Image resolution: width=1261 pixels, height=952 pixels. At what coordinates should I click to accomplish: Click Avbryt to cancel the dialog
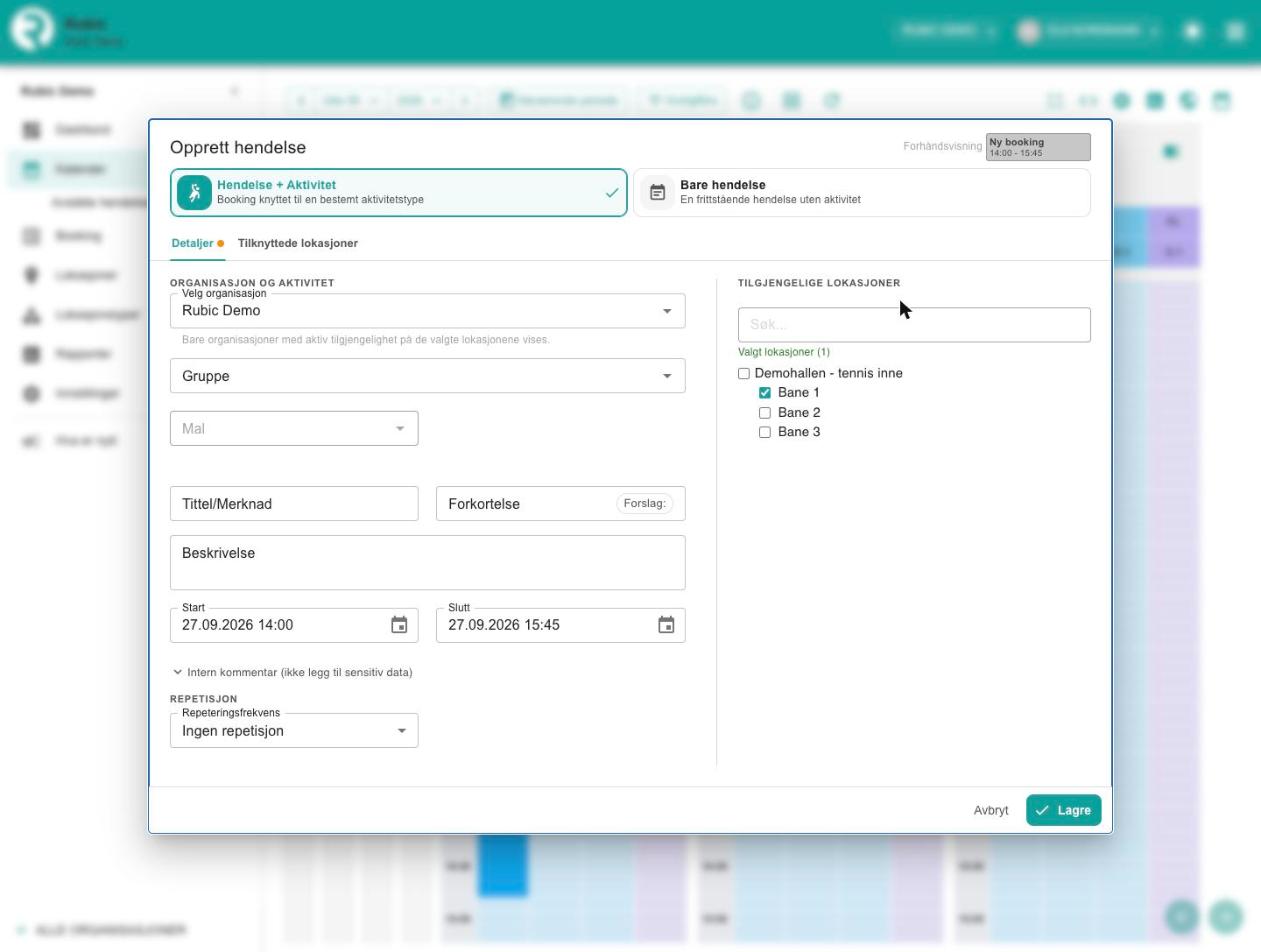pyautogui.click(x=991, y=810)
